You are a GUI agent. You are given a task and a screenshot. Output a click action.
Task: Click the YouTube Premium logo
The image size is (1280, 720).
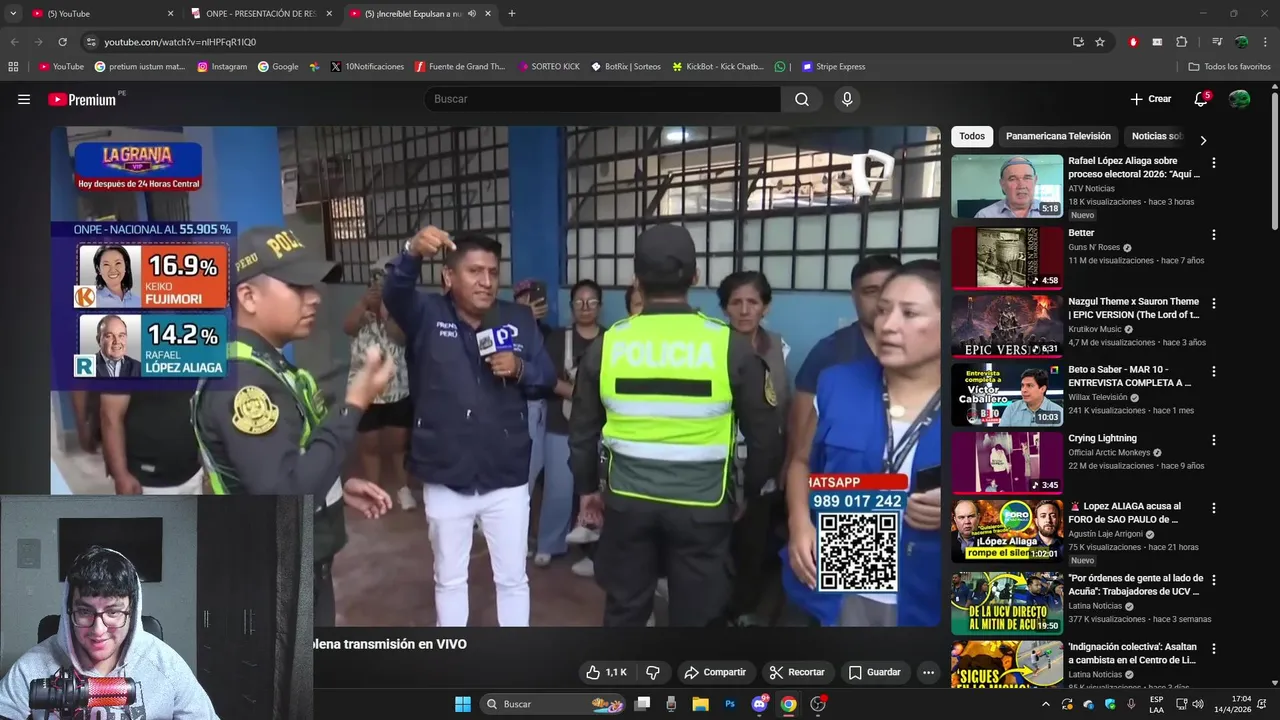point(84,99)
